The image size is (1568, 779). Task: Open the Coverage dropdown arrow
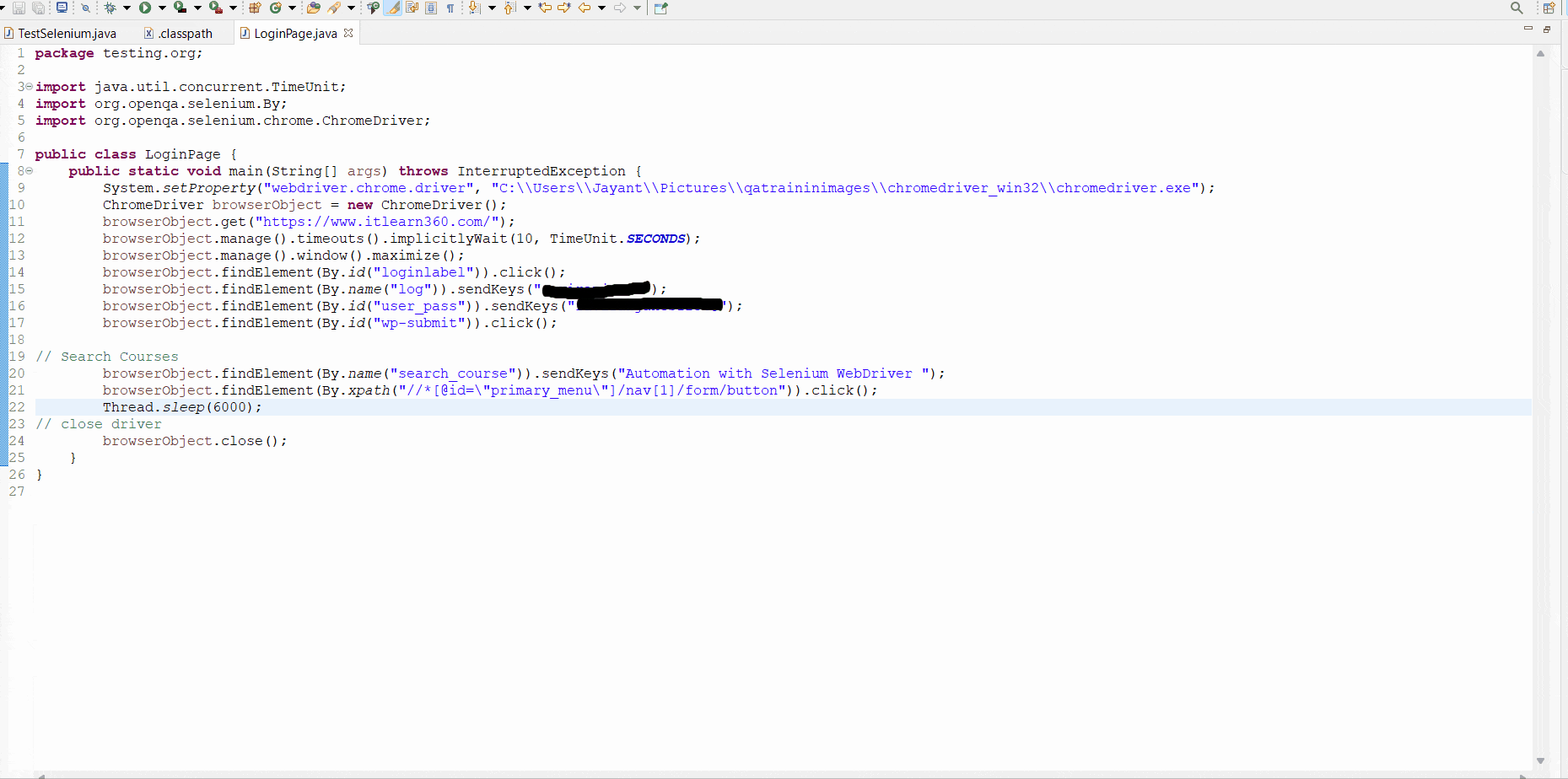click(x=197, y=8)
